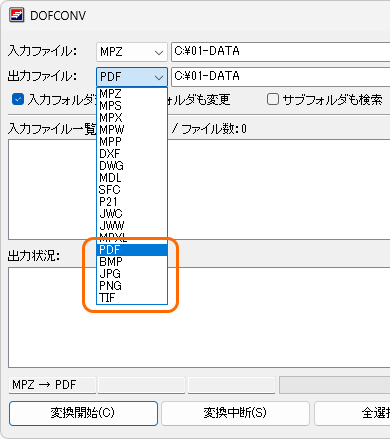Click the output file path field C:¥01-DATA

(280, 77)
